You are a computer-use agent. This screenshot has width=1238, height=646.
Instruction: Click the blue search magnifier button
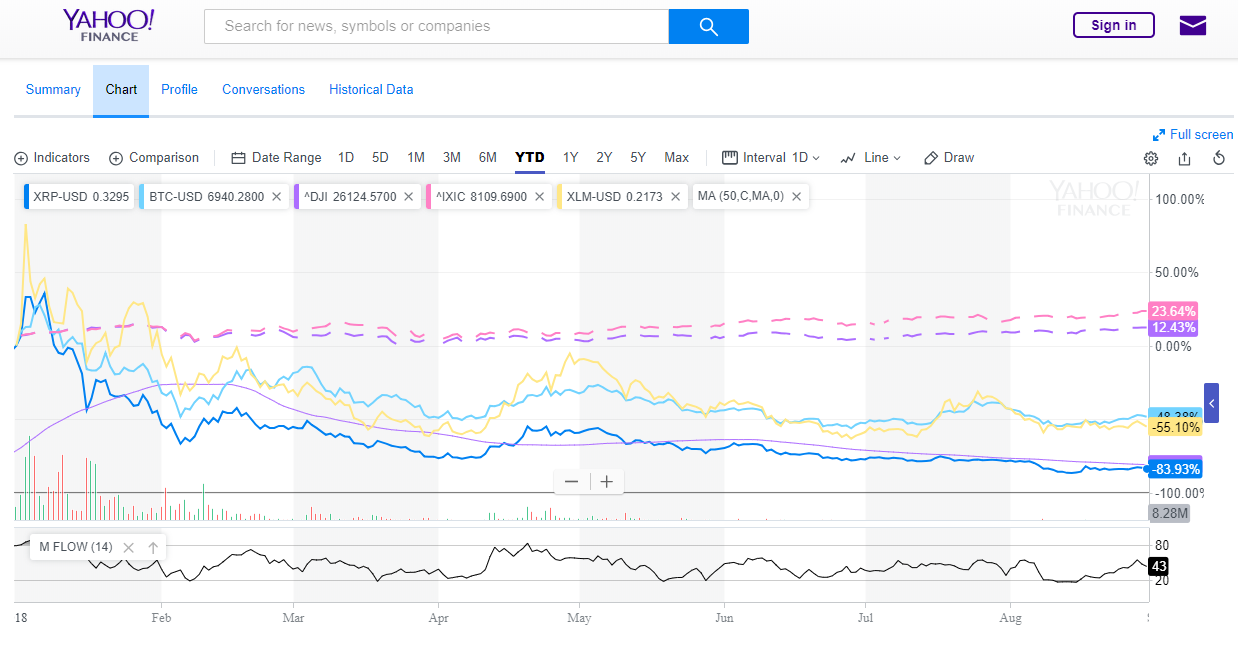[x=708, y=27]
